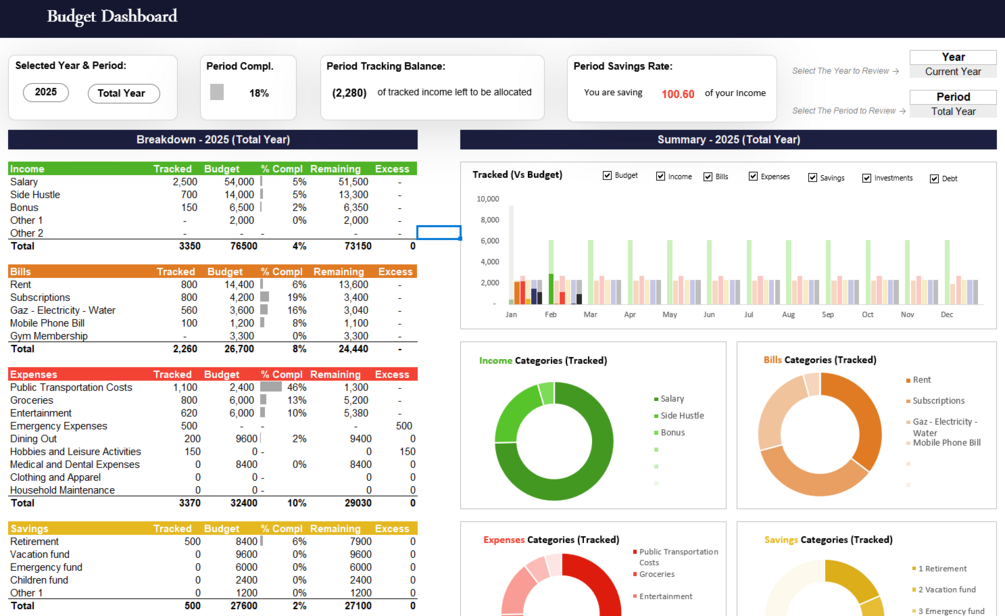Viewport: 1005px width, 616px height.
Task: Toggle the Savings chart checkbox
Action: pyautogui.click(x=812, y=178)
